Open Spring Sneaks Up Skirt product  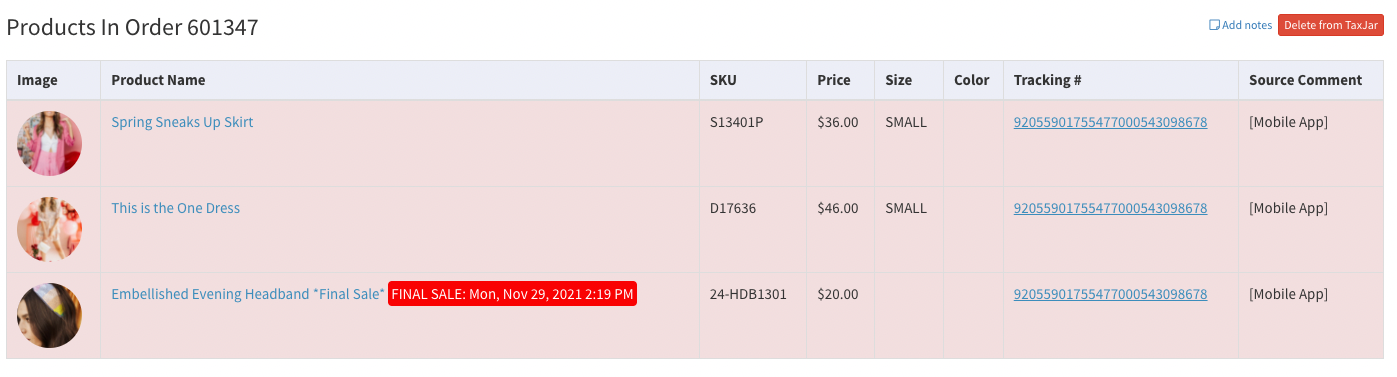[182, 122]
